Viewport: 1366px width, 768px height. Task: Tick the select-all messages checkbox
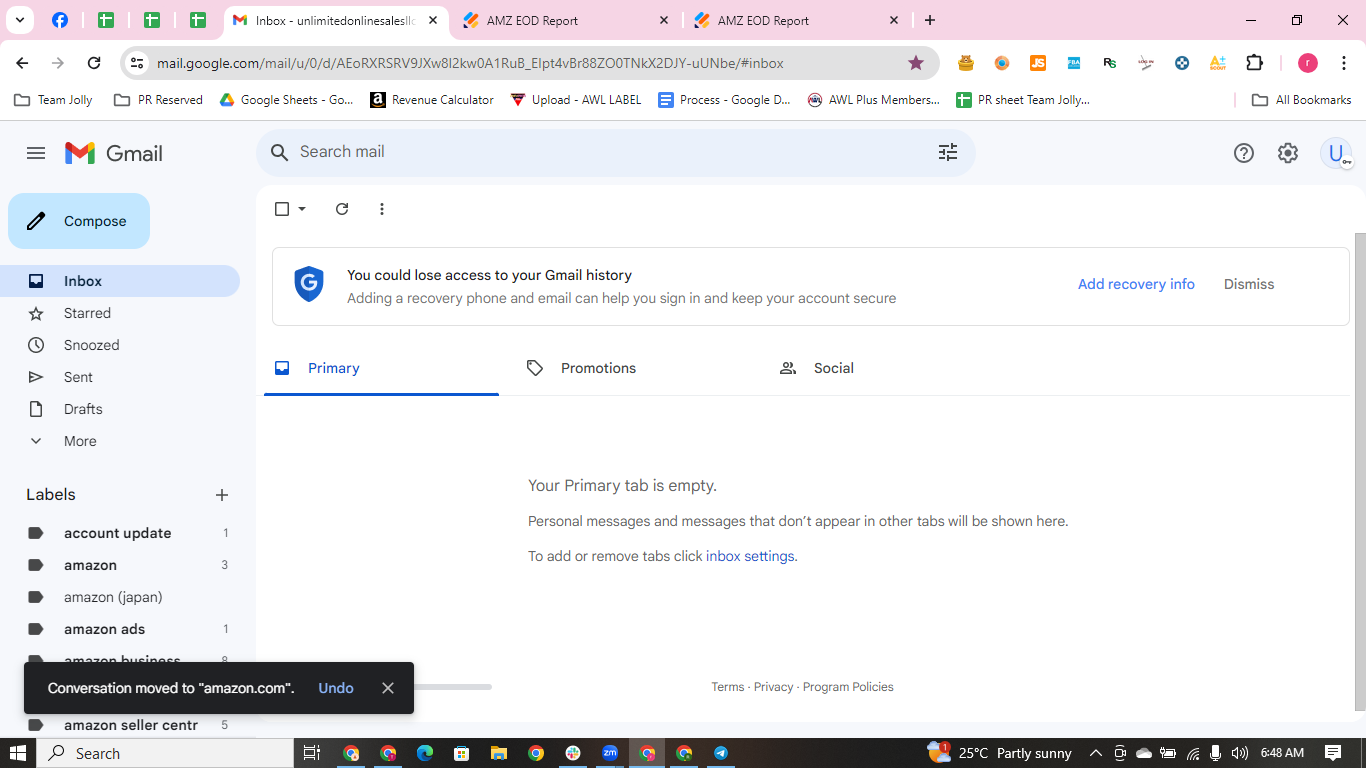282,209
